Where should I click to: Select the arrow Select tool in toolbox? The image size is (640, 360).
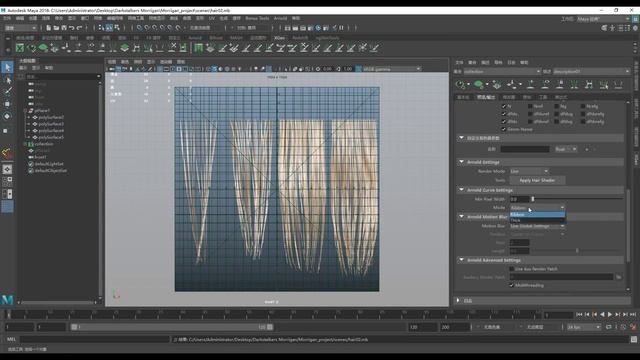click(x=7, y=67)
